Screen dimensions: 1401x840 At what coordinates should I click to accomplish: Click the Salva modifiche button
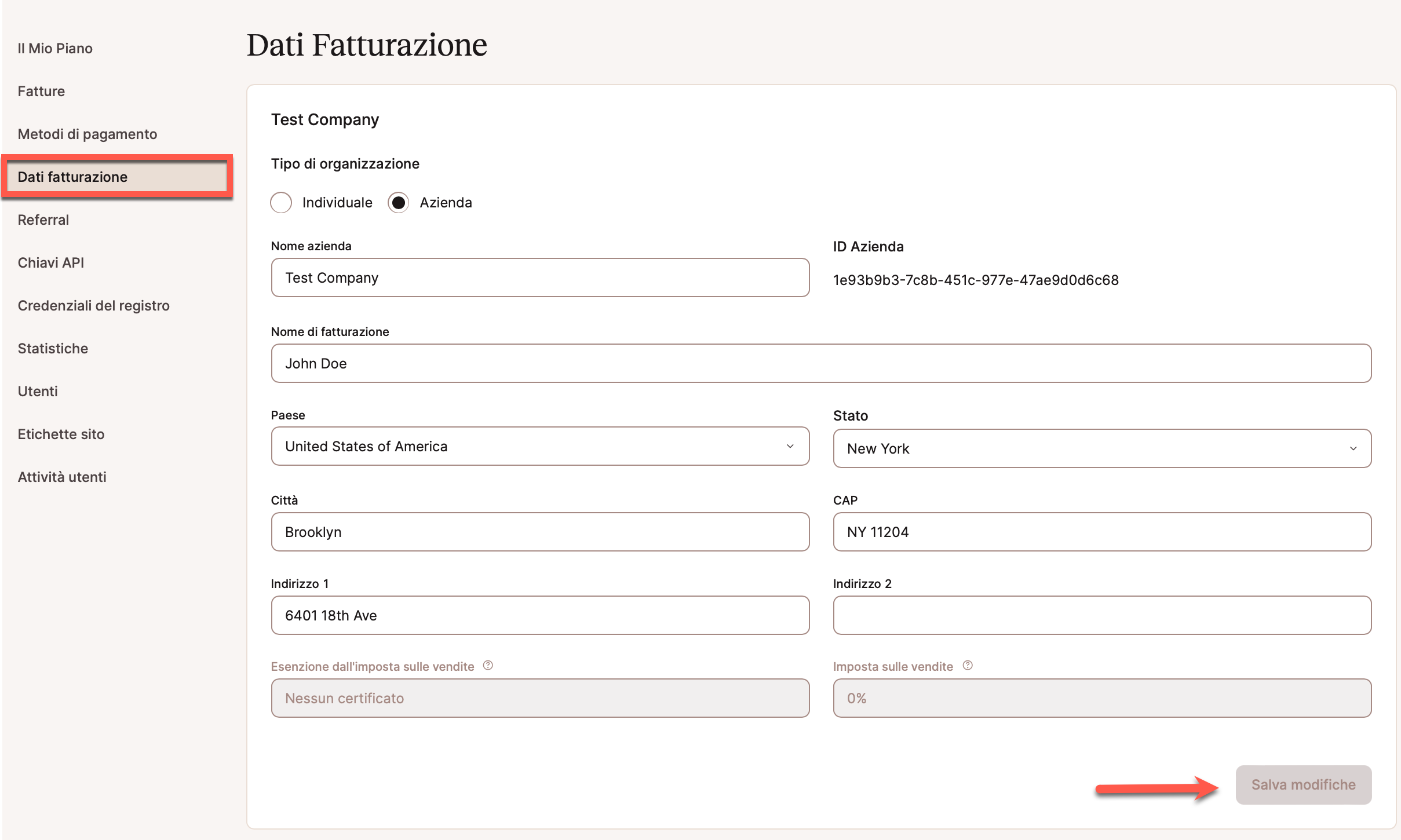(1303, 784)
